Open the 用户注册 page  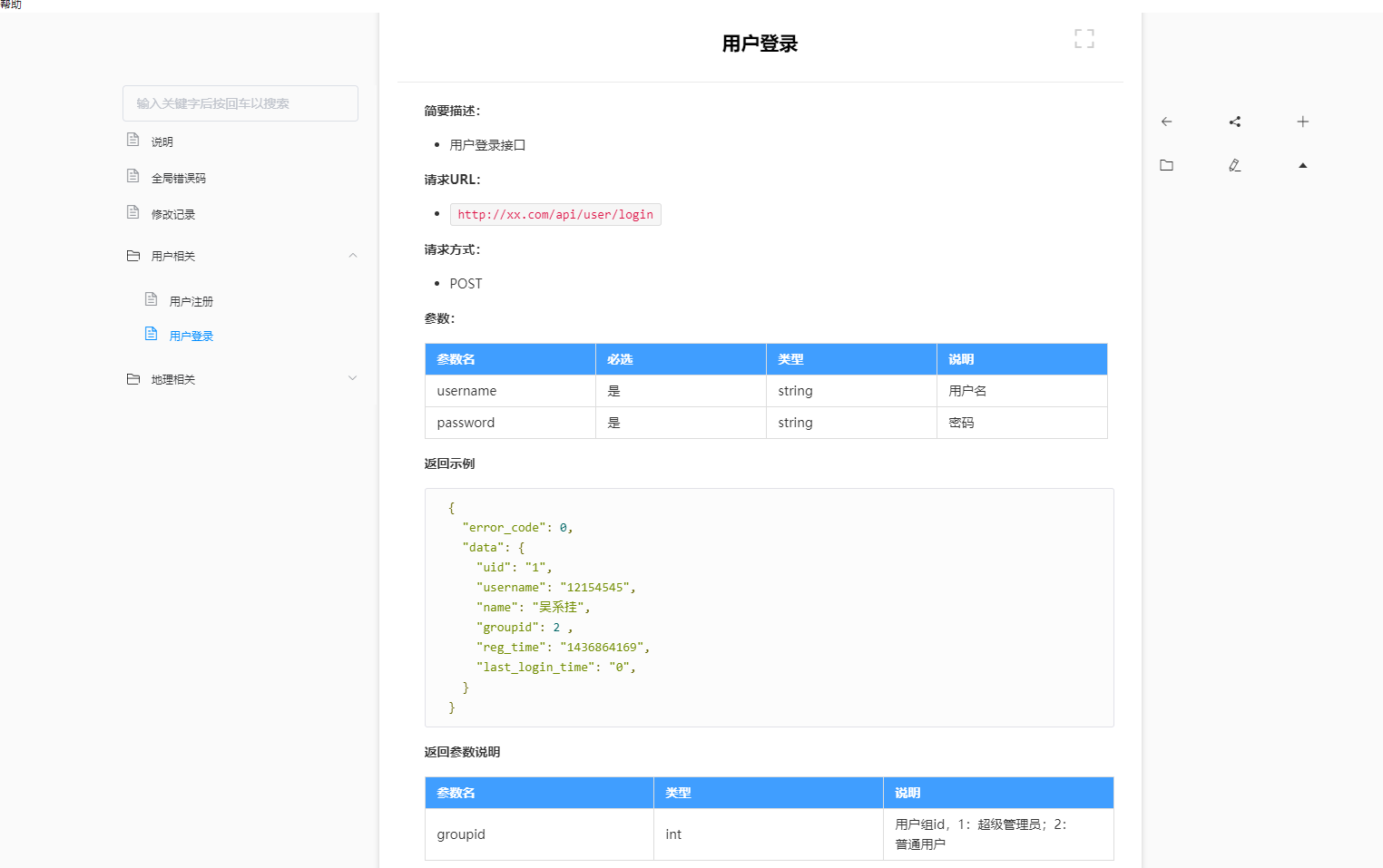click(x=191, y=302)
